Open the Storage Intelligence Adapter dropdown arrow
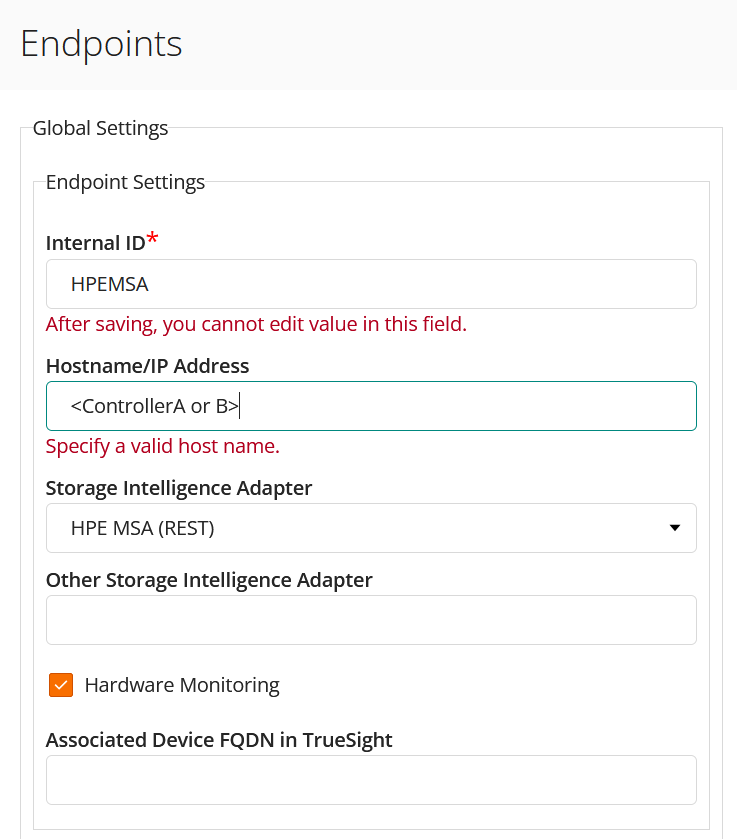The width and height of the screenshot is (737, 839). 677,528
